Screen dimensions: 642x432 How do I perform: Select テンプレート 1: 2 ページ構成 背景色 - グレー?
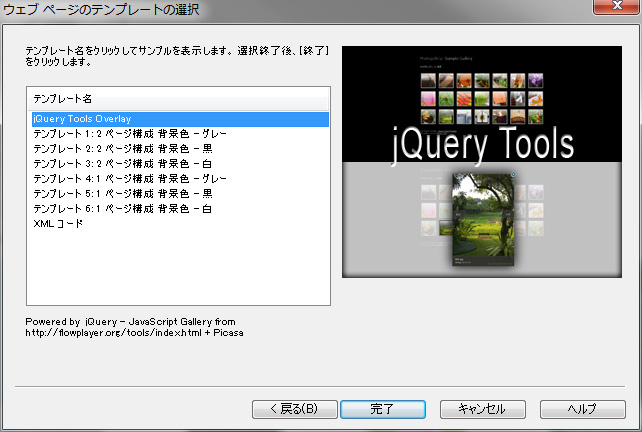(180, 134)
